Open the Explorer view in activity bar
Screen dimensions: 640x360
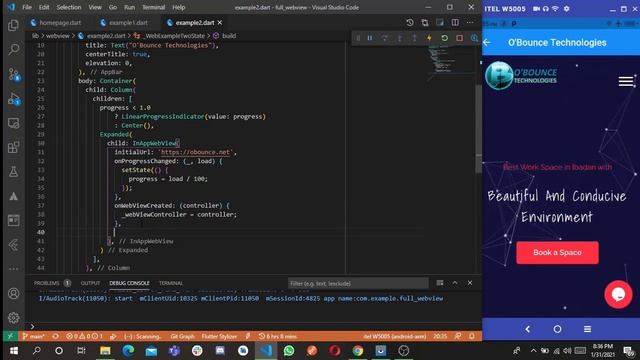click(x=13, y=25)
